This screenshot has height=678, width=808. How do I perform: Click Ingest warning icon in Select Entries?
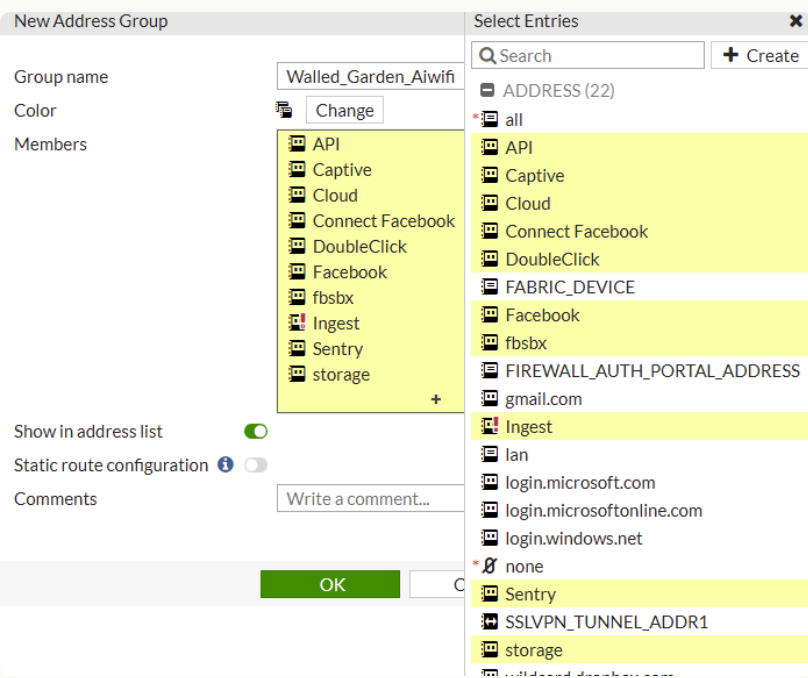490,426
